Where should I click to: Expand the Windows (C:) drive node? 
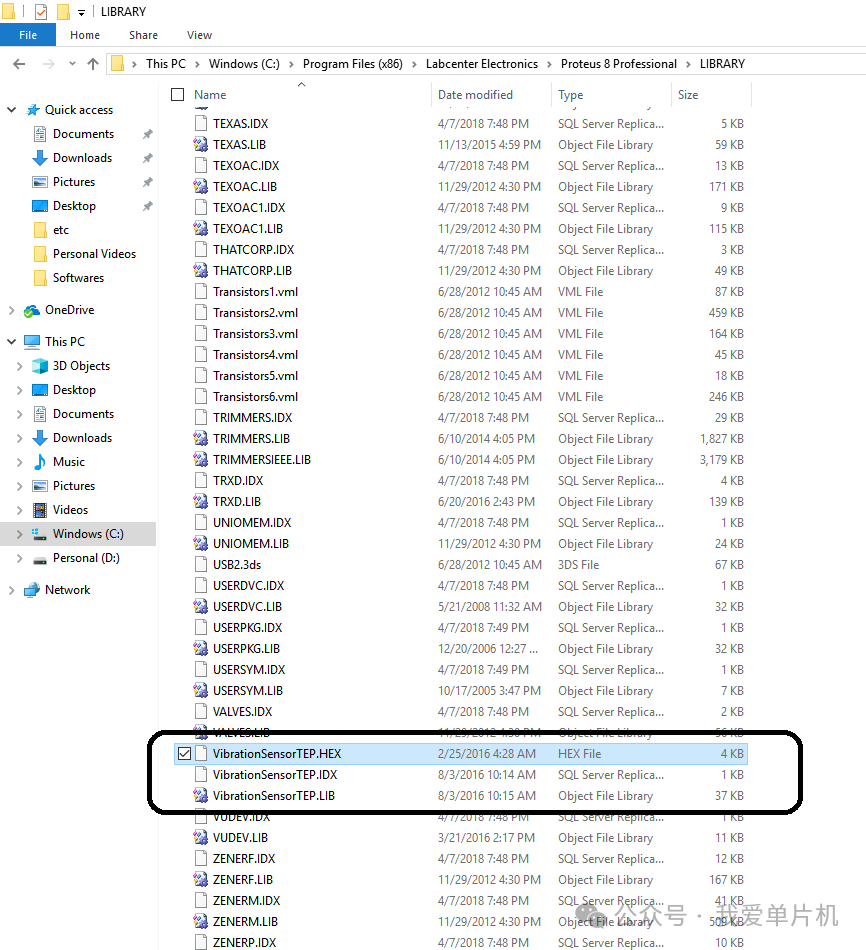click(19, 534)
